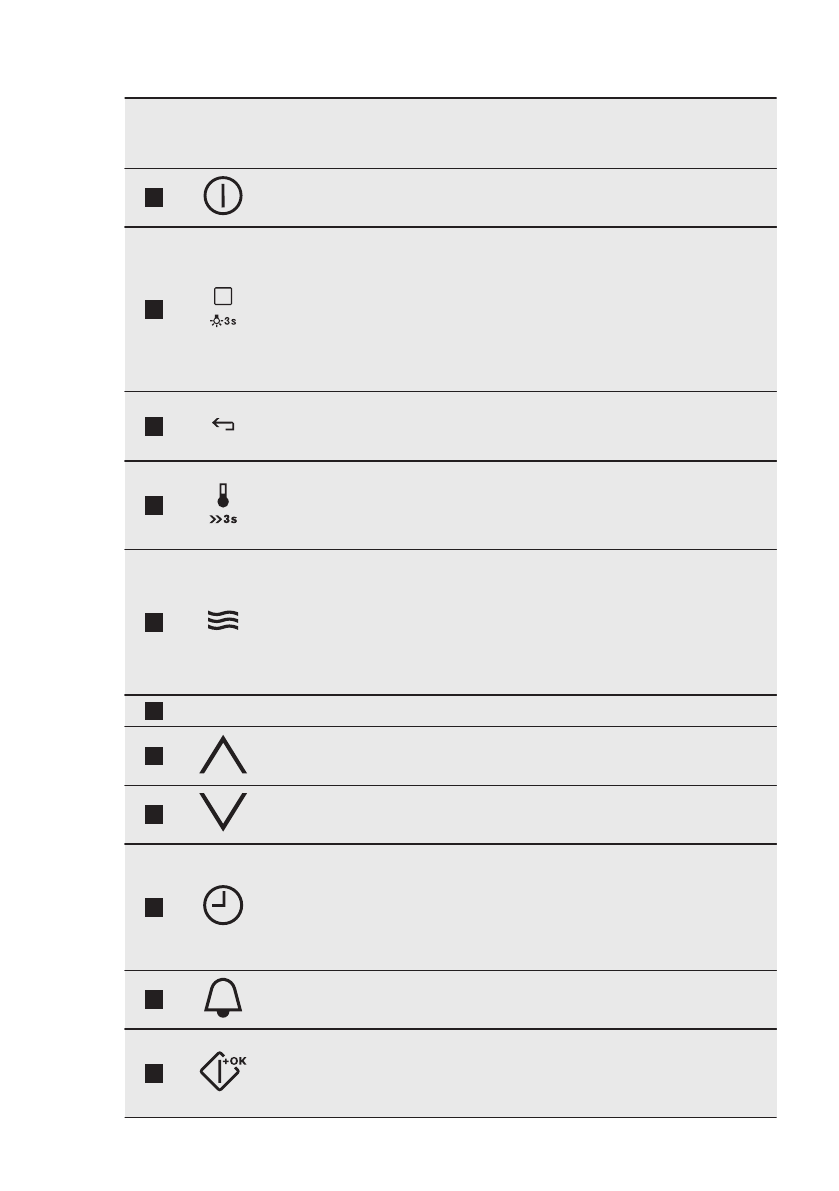The image size is (839, 1191).
Task: Click black square beside the light 3s icon
Action: pyautogui.click(x=153, y=309)
